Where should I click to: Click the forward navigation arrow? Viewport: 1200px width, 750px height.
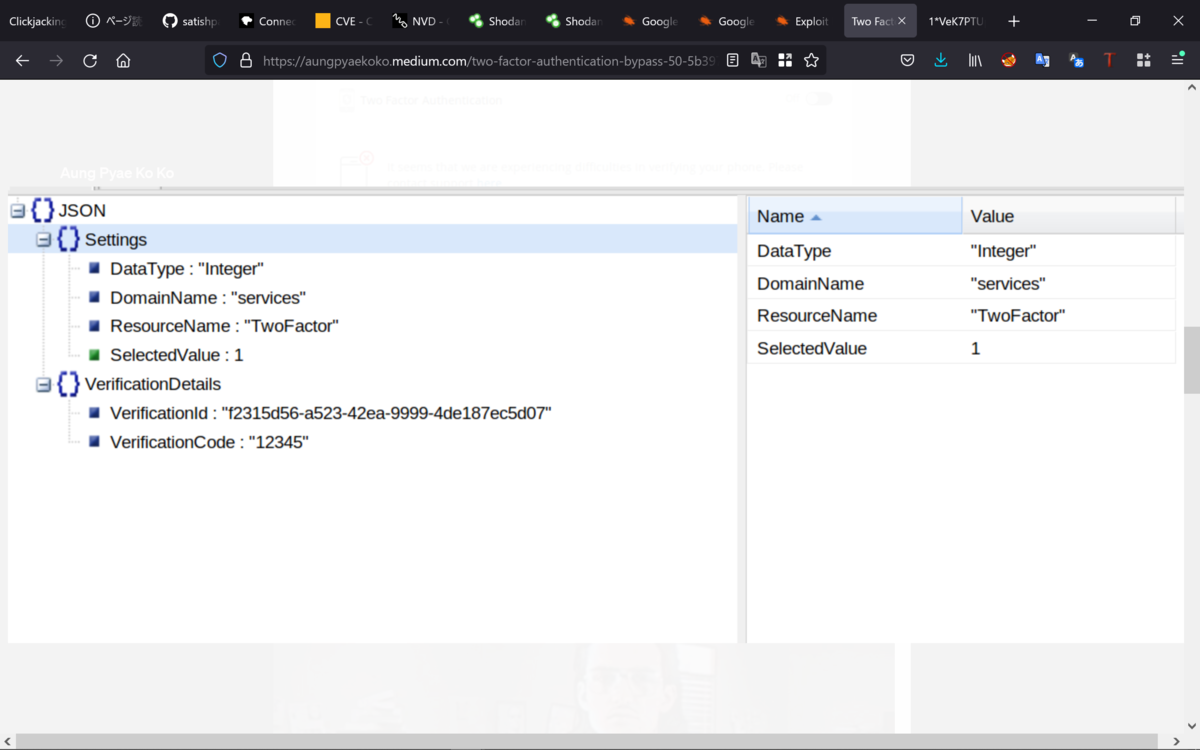(x=56, y=61)
